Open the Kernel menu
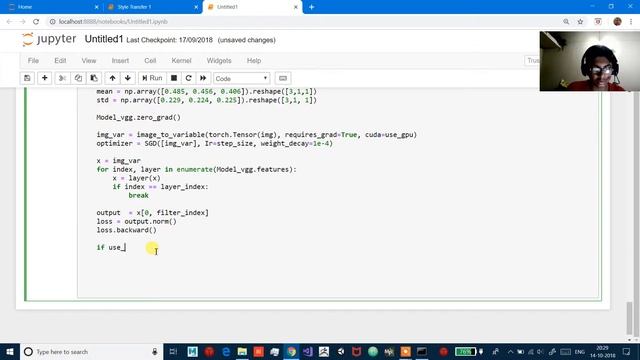 pos(181,60)
